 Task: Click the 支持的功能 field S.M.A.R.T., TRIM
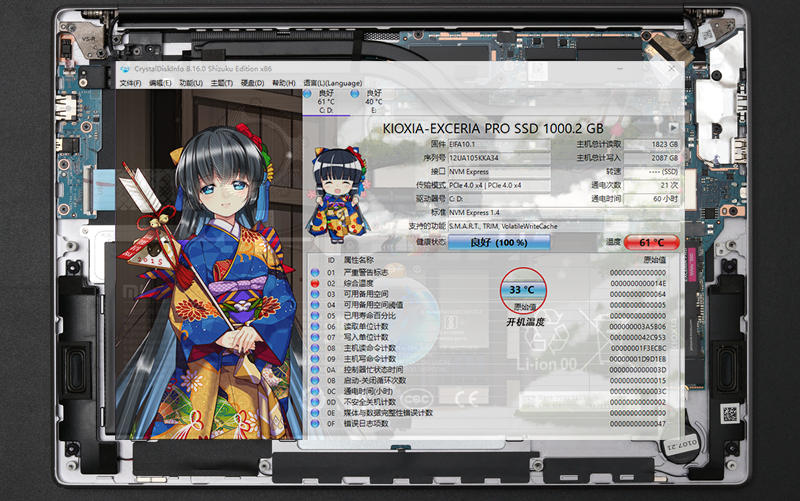coord(564,226)
